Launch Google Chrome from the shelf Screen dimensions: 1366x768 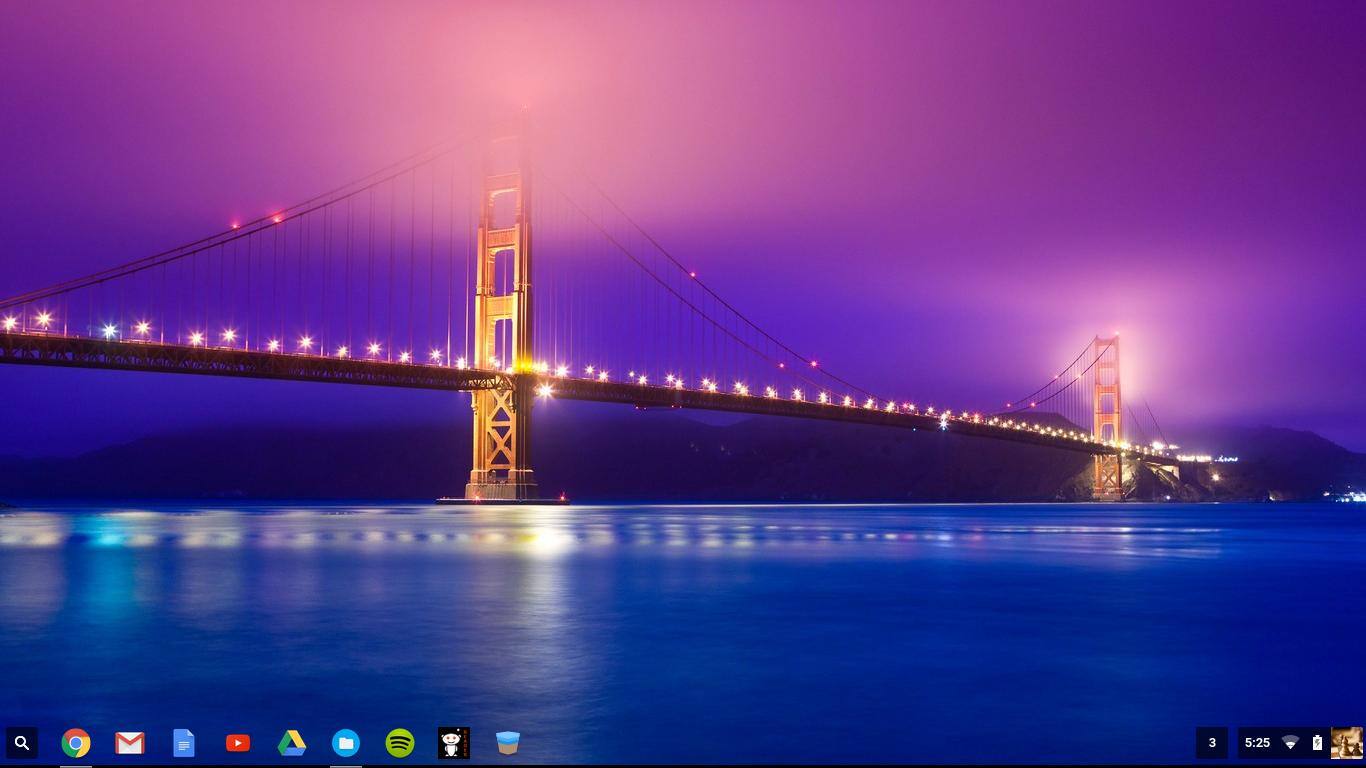pyautogui.click(x=76, y=743)
